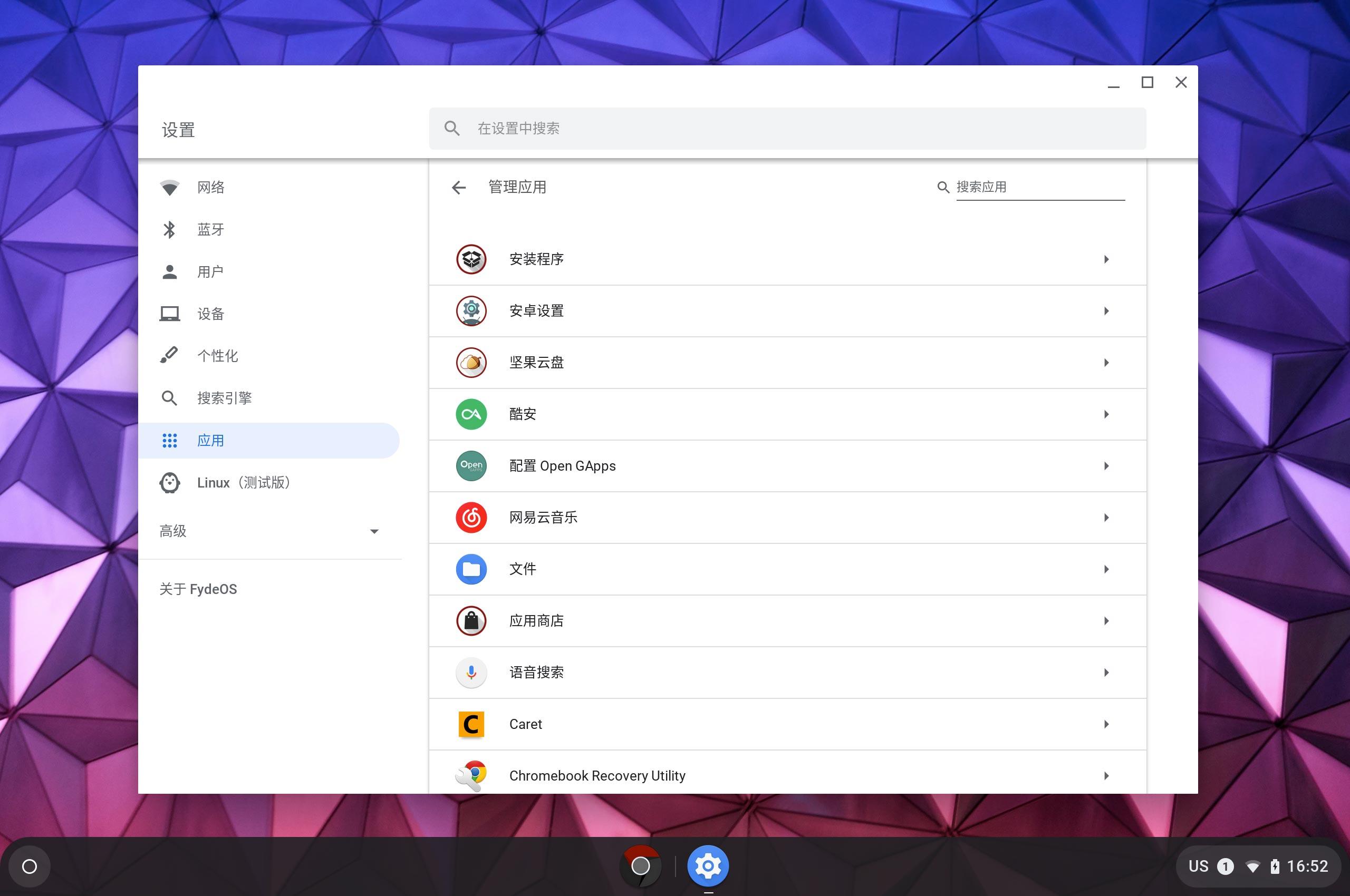The height and width of the screenshot is (896, 1350).
Task: Click the 配置 Open GApps icon
Action: [x=470, y=466]
